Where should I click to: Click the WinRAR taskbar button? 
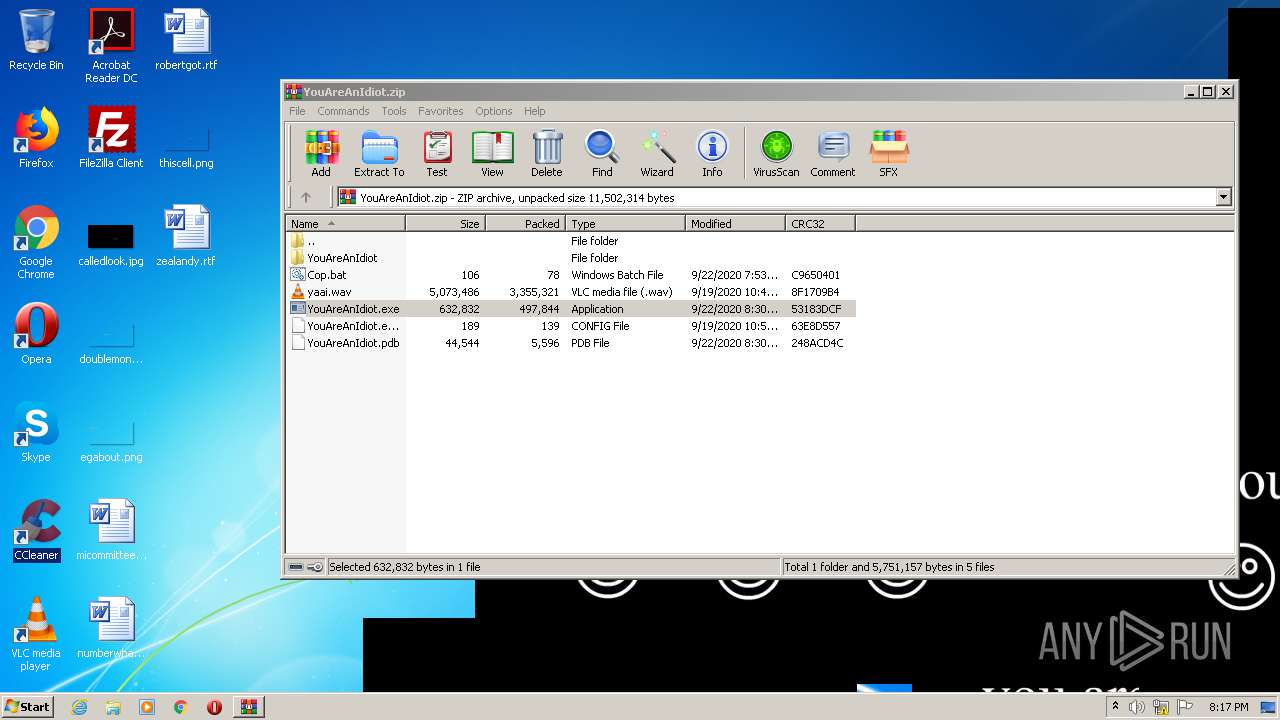click(248, 707)
